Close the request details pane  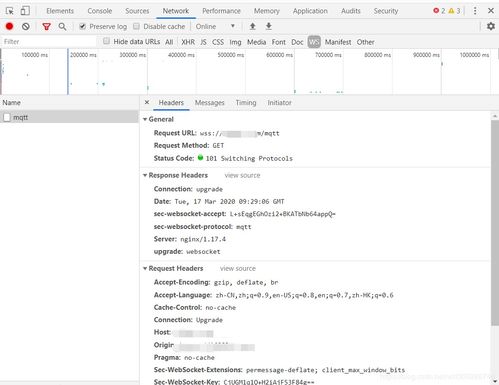[147, 102]
